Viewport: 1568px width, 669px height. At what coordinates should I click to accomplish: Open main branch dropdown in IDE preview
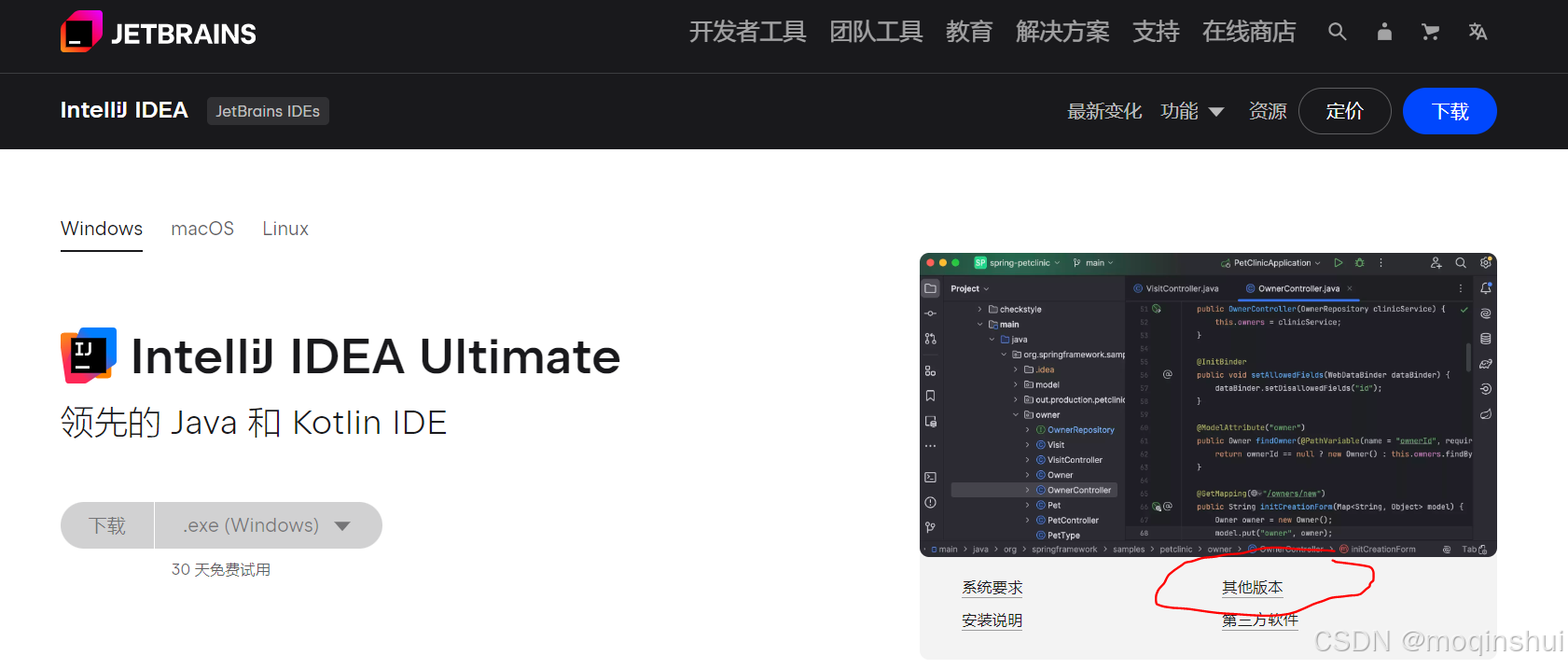1093,263
